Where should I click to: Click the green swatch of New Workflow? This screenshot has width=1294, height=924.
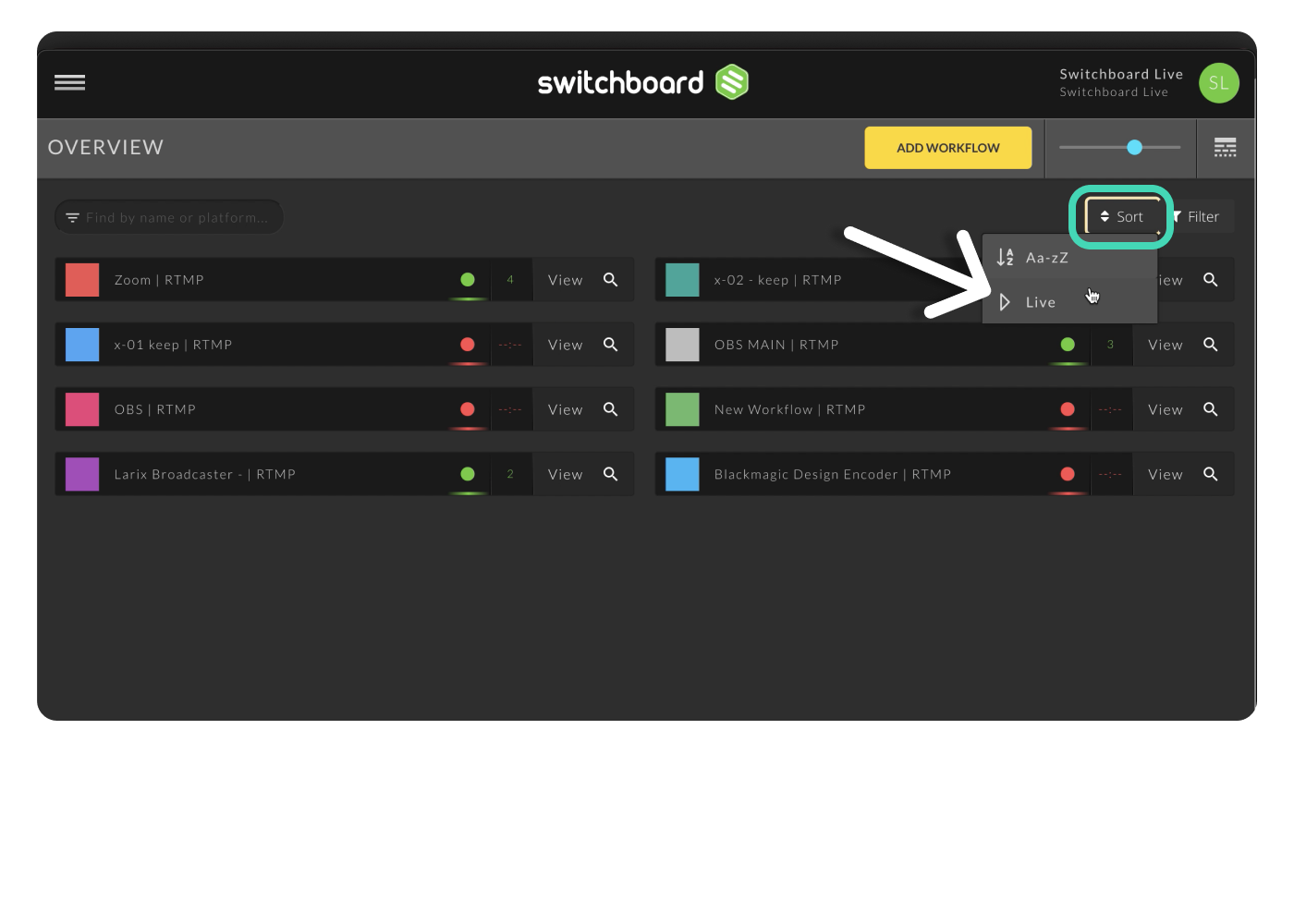[682, 409]
